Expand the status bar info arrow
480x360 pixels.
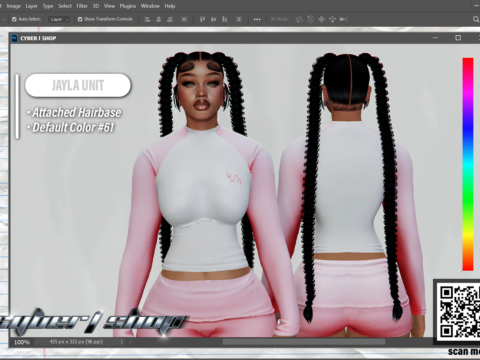(x=121, y=342)
